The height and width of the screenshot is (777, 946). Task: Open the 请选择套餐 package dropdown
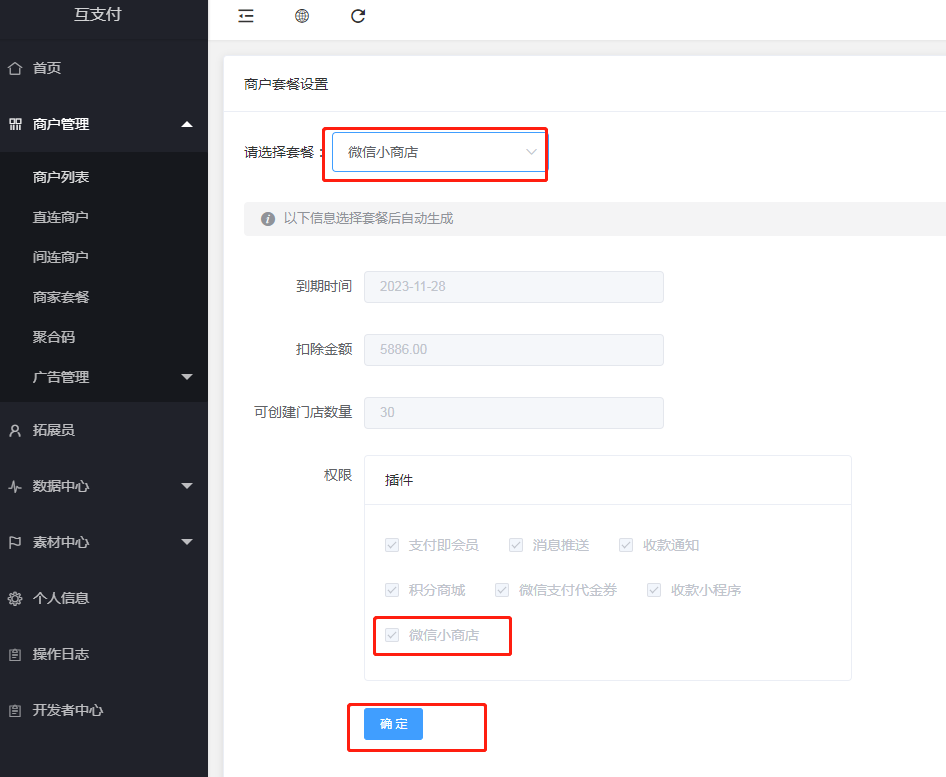tap(439, 152)
